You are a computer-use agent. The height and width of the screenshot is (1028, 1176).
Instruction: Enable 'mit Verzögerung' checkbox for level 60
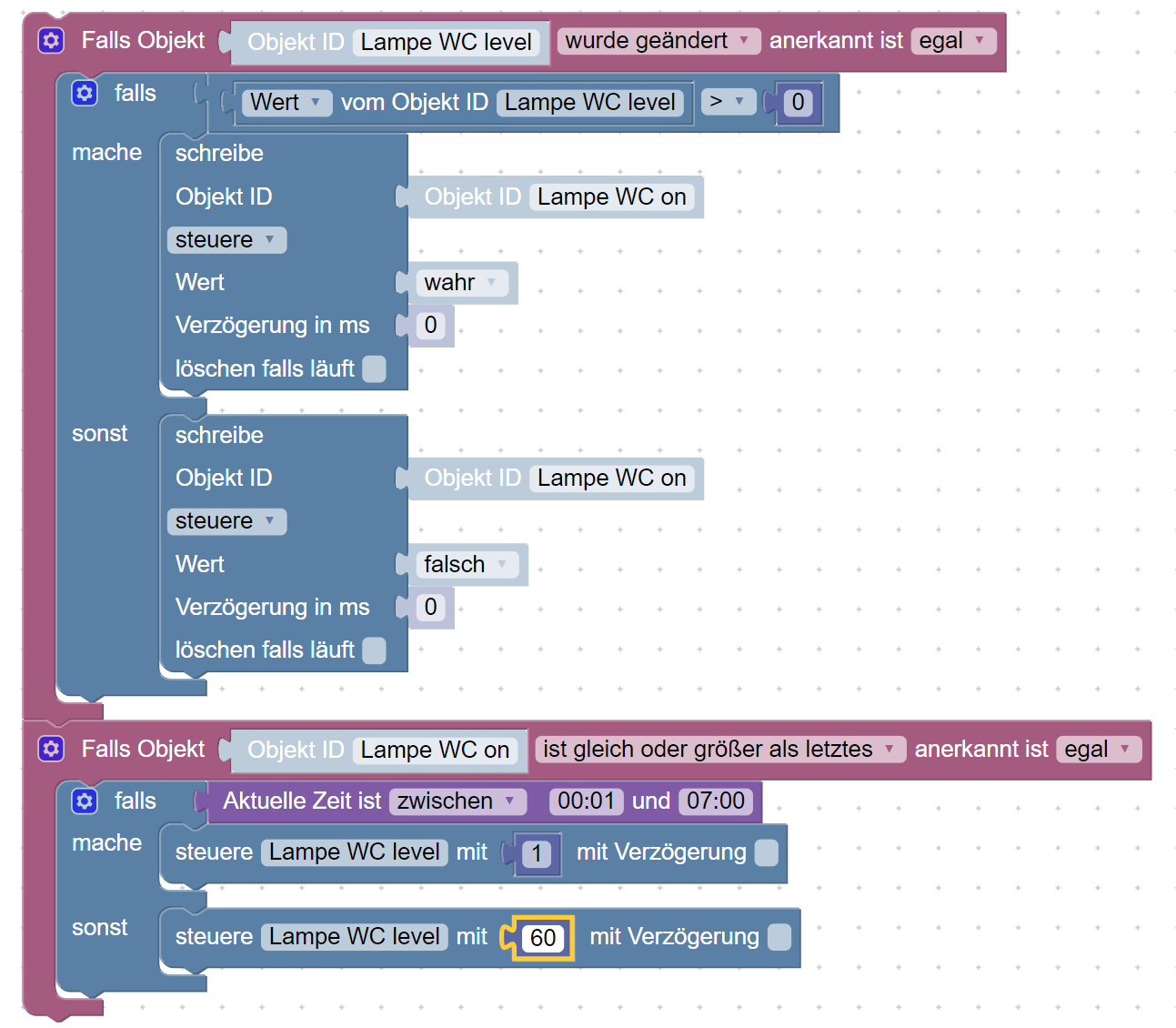[x=779, y=937]
